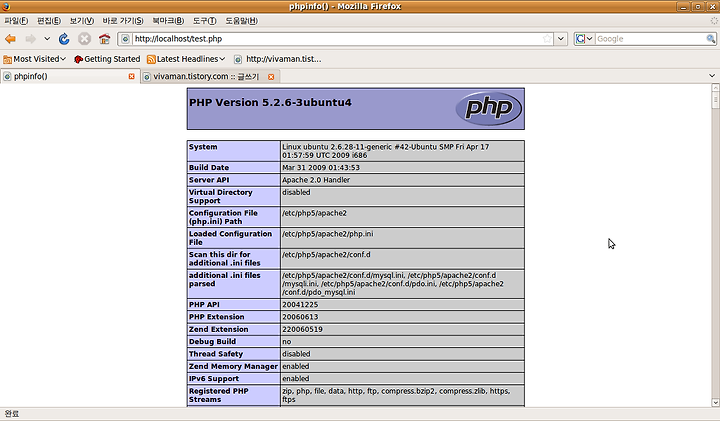Click the PHP API value 20041225

[x=300, y=304]
